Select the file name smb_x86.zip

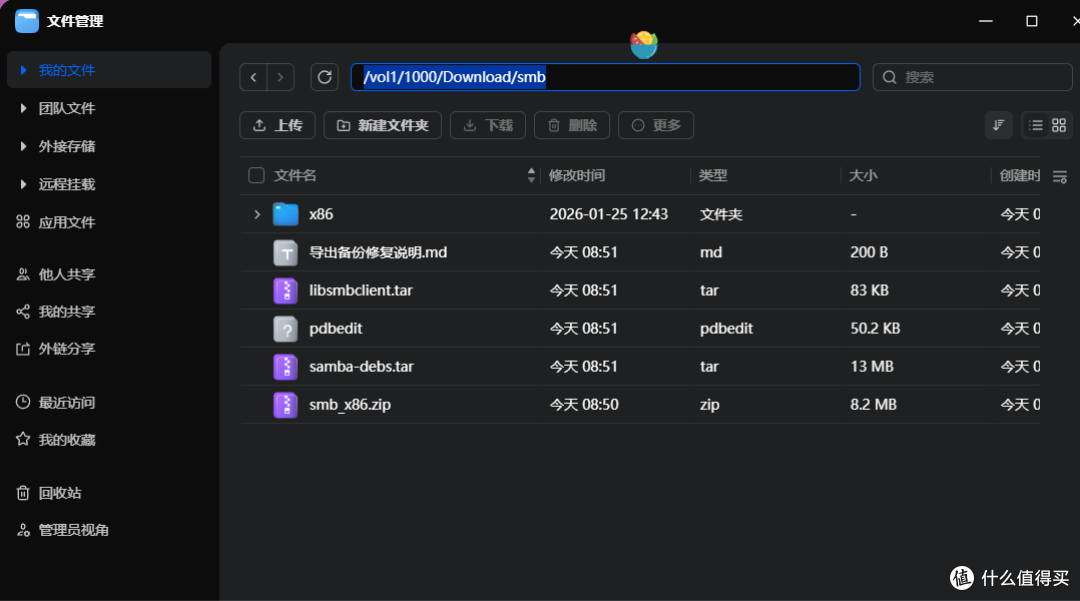[x=350, y=405]
